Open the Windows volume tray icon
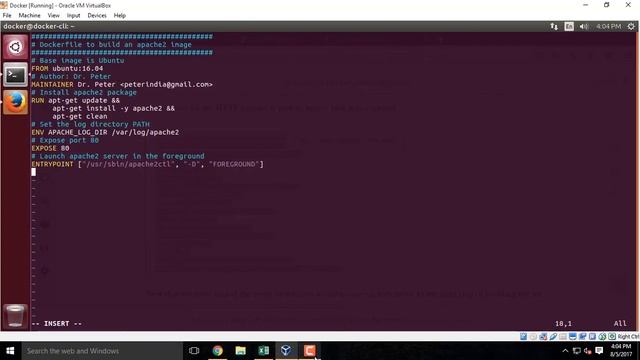The width and height of the screenshot is (640, 360). point(588,351)
